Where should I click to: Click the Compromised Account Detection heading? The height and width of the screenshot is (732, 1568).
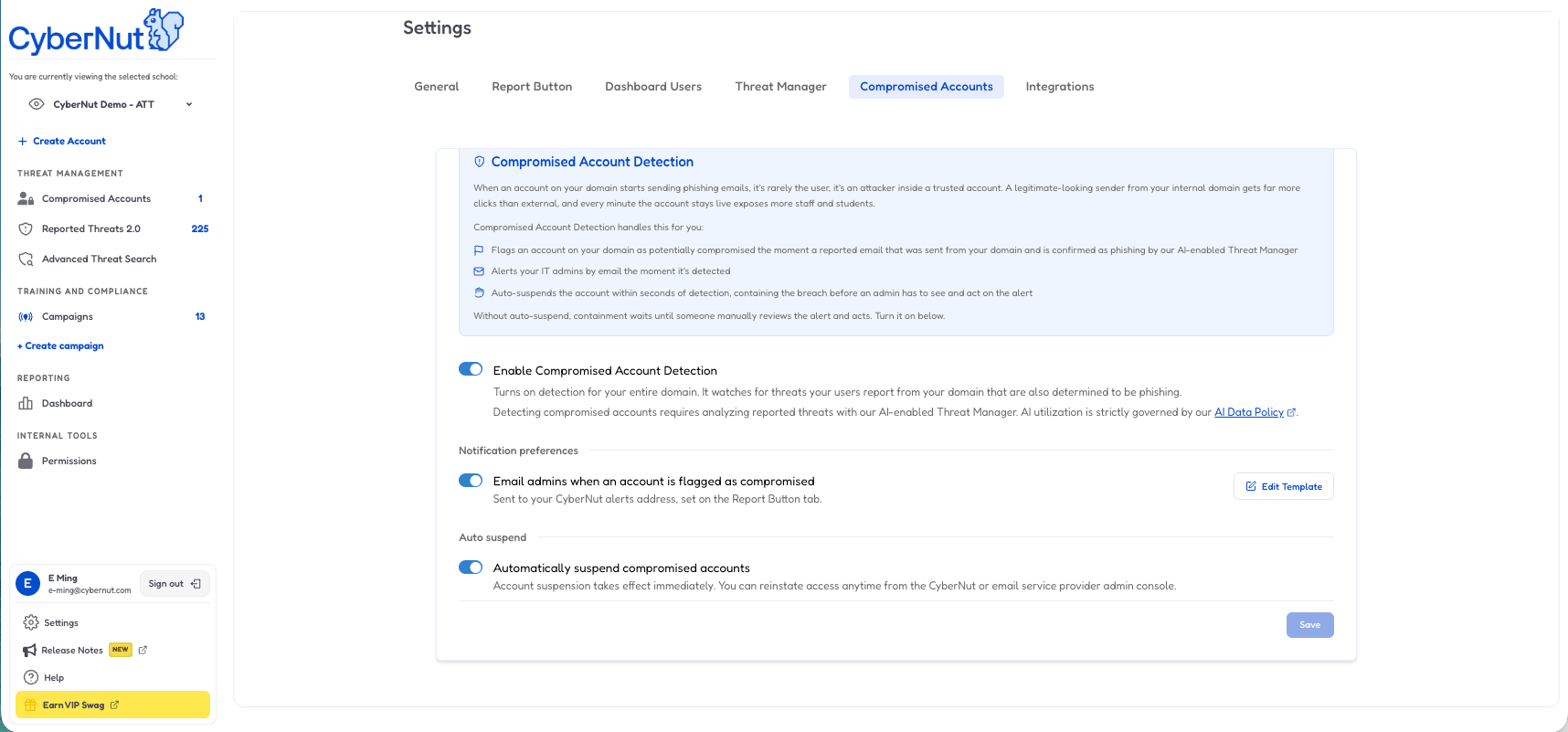click(592, 162)
